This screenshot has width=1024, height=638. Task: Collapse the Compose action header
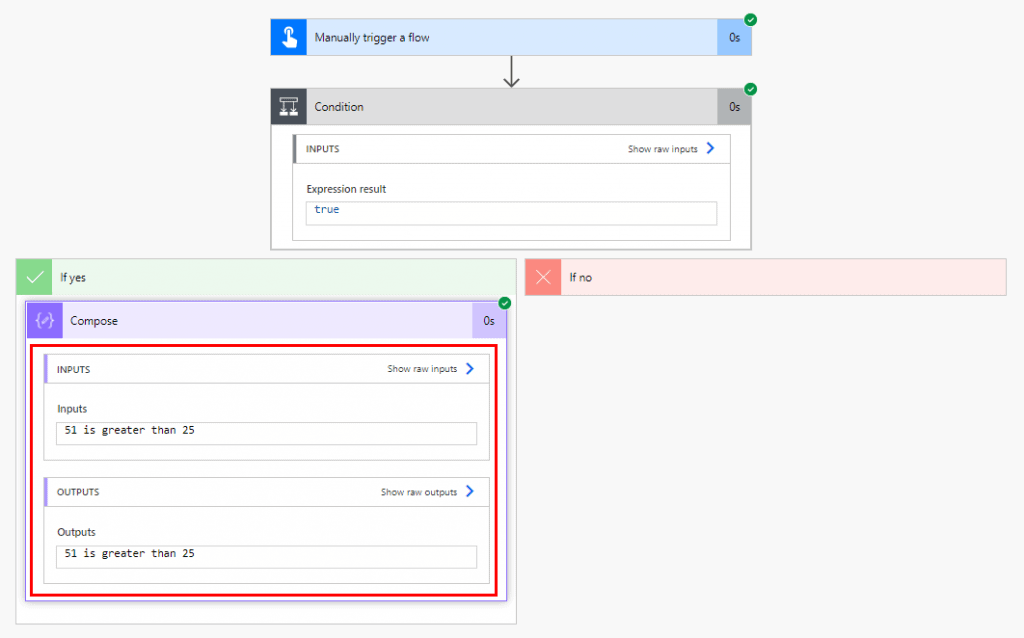(266, 321)
